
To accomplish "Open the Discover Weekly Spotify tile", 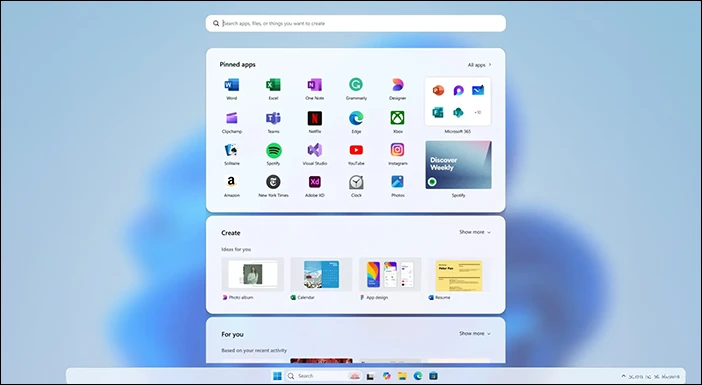I will (x=458, y=165).
